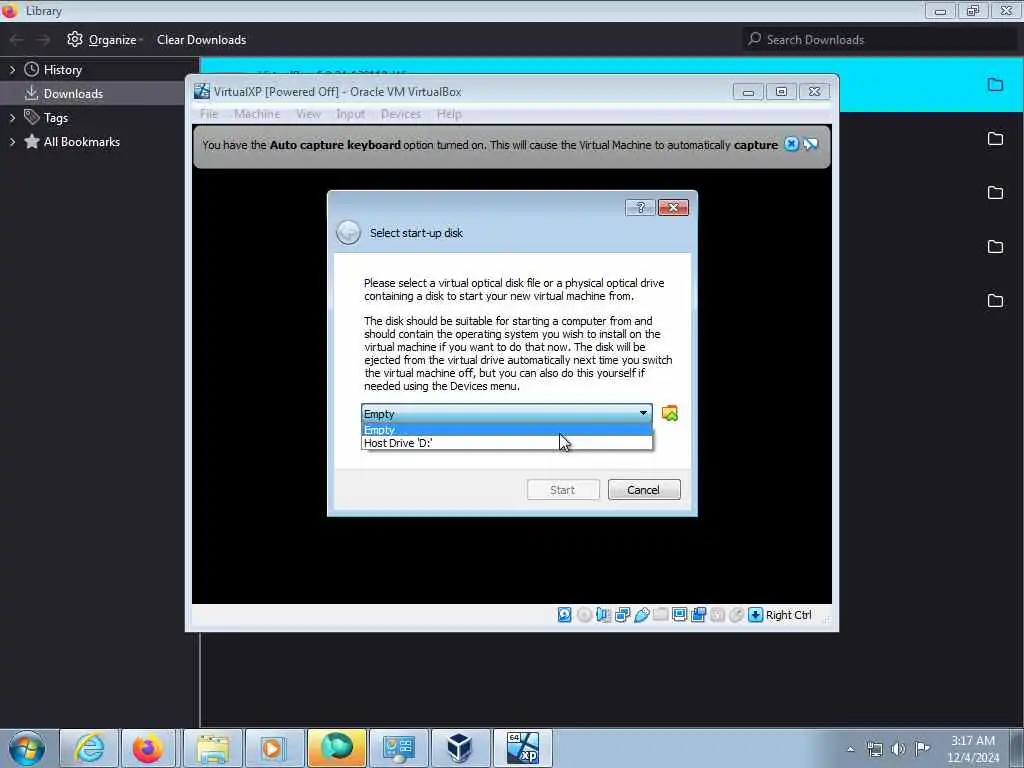Open containing folder for fifth download

[x=995, y=300]
